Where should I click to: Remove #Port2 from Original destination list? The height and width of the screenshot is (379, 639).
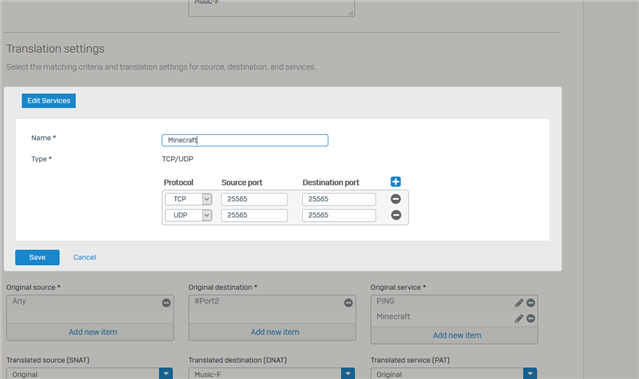[348, 303]
